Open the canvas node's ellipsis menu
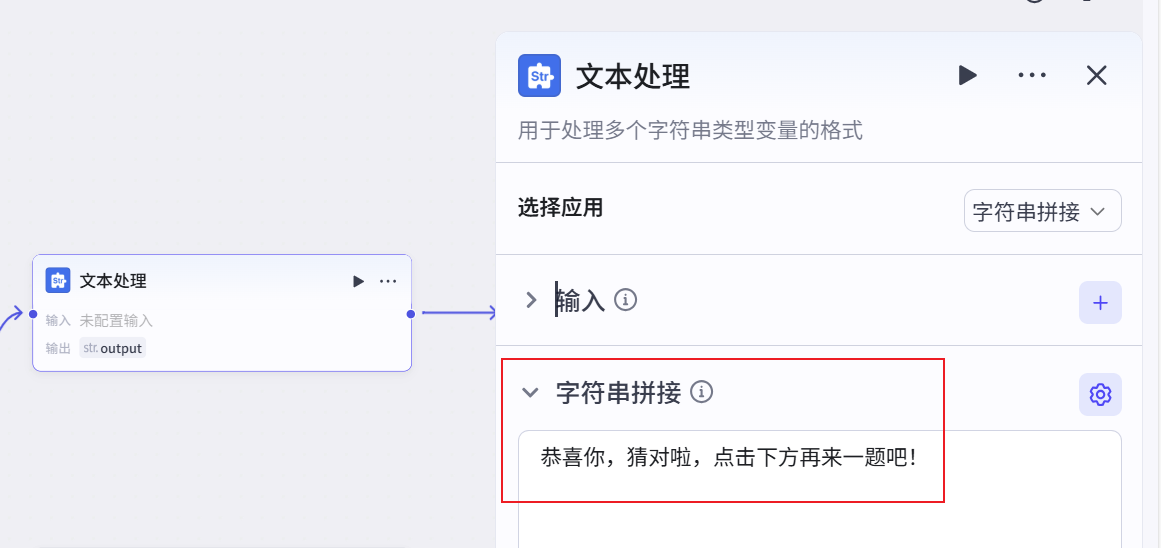 point(388,282)
